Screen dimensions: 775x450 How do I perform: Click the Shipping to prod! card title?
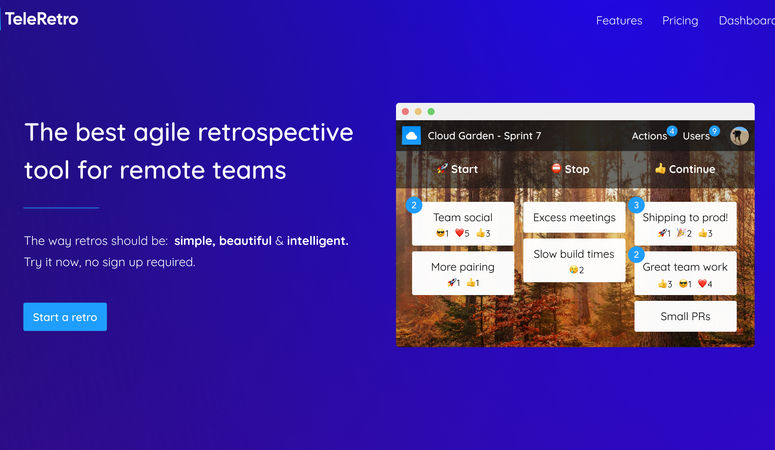tap(685, 218)
